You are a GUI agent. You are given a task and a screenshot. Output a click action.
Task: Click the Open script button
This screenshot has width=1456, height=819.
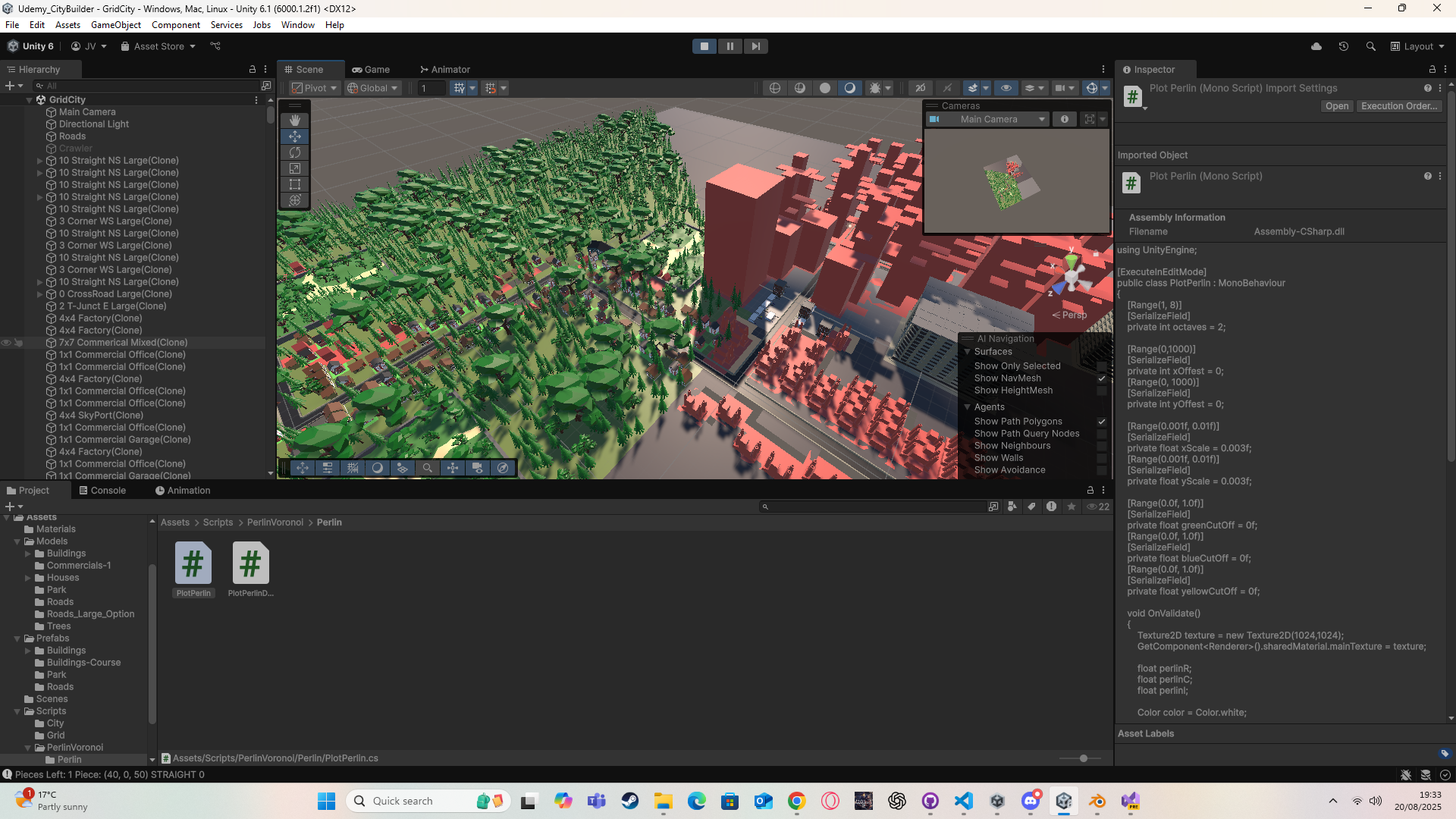click(1337, 106)
